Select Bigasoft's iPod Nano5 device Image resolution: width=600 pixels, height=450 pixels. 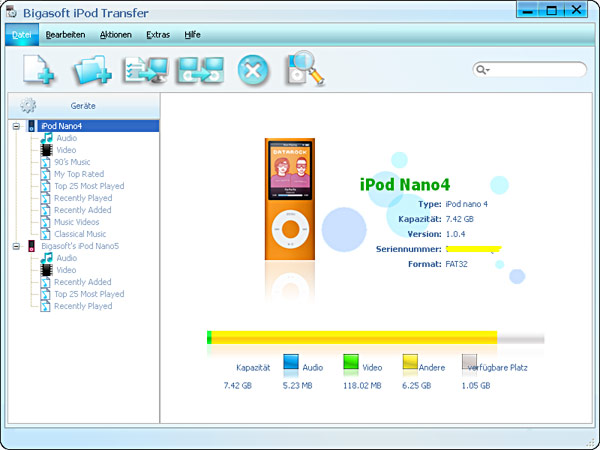(x=80, y=246)
